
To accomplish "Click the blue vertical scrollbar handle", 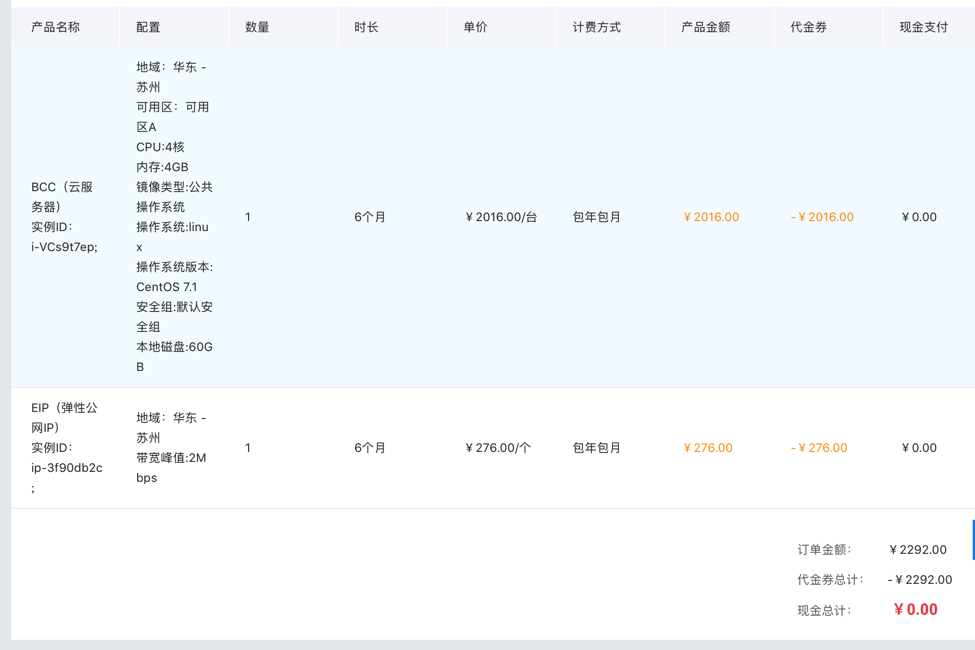I will (973, 540).
